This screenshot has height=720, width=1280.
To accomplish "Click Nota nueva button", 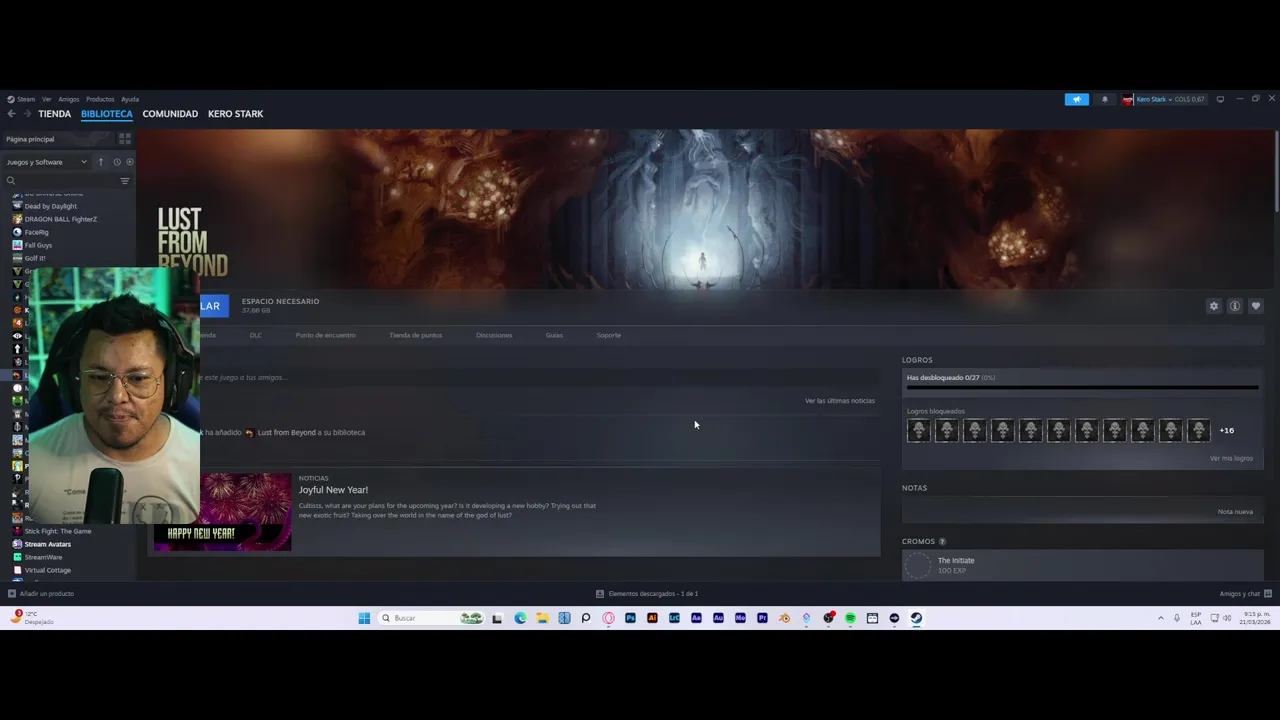I will pos(1235,512).
